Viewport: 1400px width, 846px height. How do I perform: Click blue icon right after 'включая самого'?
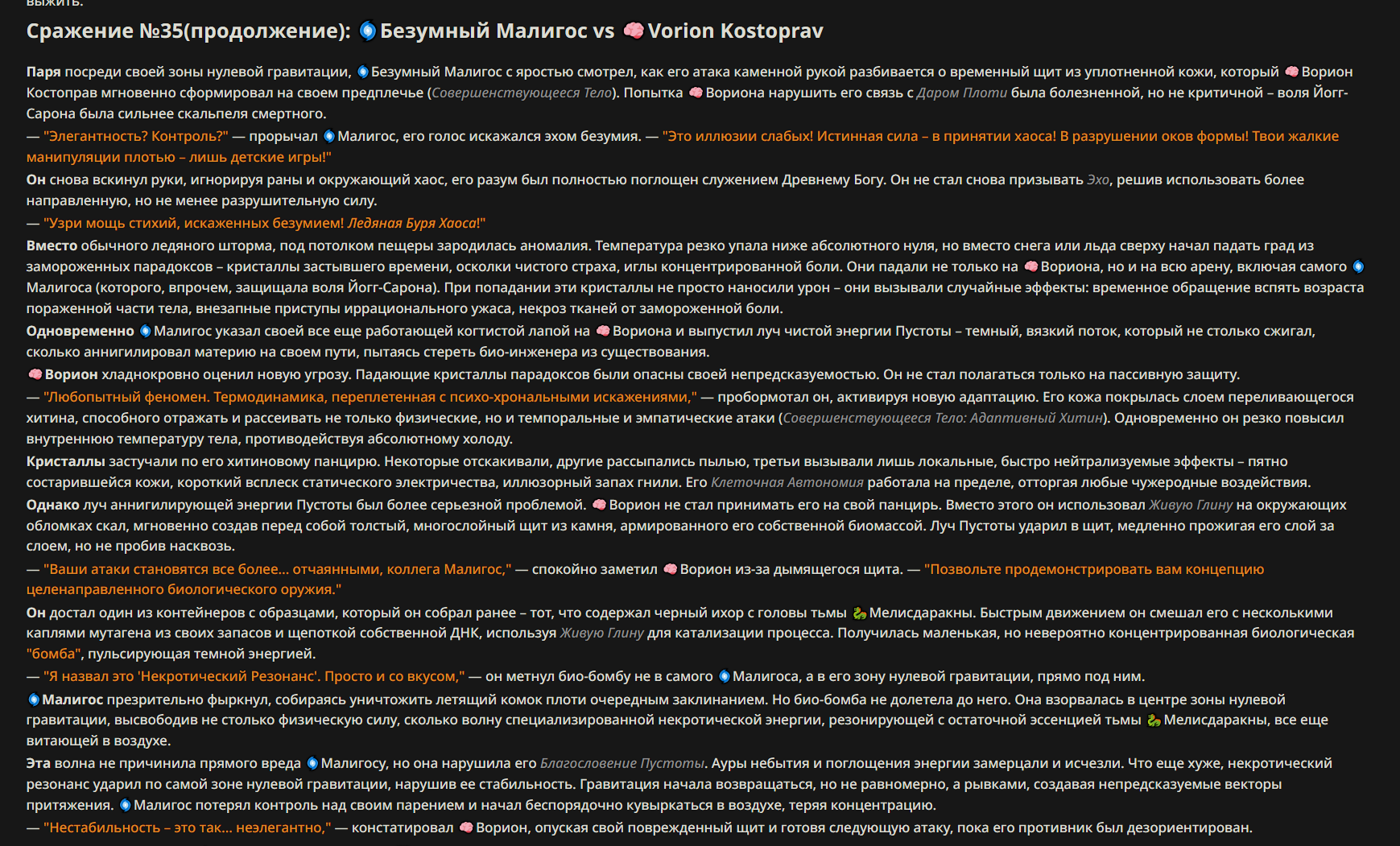(x=1357, y=266)
